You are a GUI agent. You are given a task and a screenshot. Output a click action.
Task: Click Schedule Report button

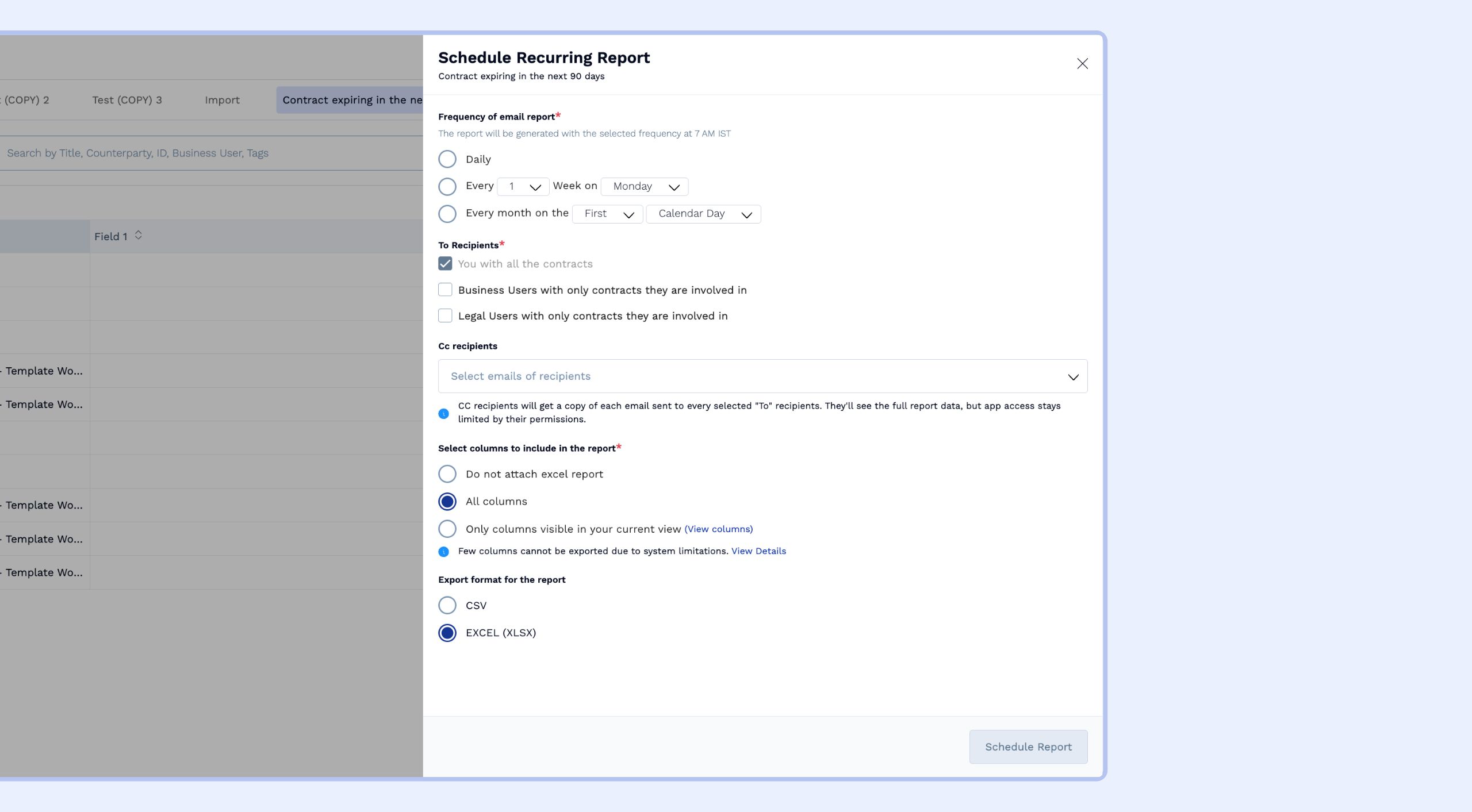(x=1028, y=746)
